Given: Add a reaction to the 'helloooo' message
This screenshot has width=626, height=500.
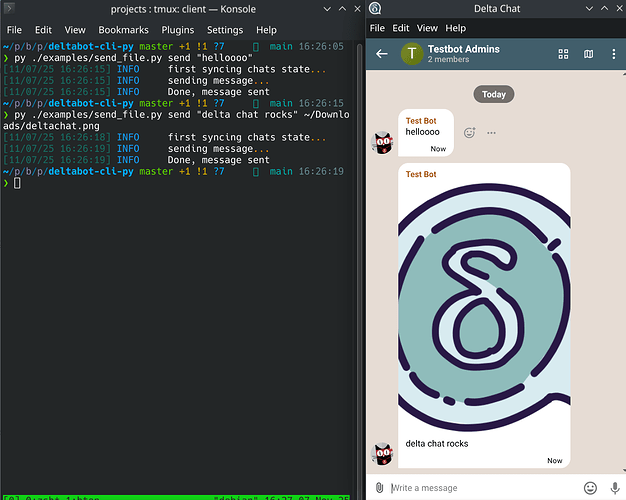Looking at the screenshot, I should 469,133.
